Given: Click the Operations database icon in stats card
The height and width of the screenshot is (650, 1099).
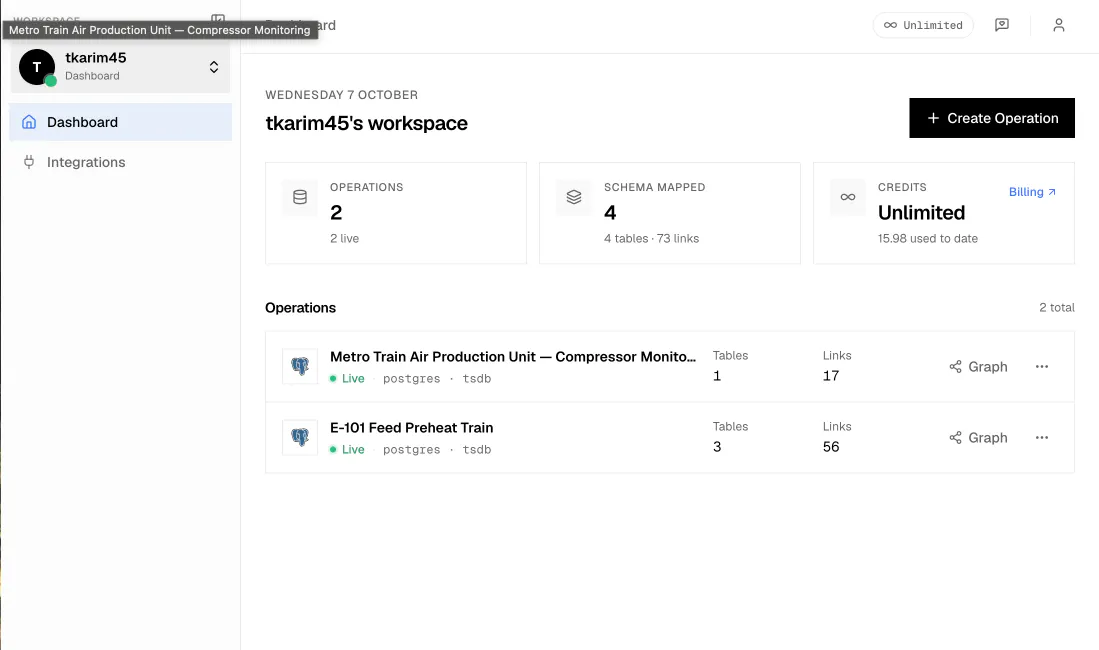Looking at the screenshot, I should pos(300,197).
